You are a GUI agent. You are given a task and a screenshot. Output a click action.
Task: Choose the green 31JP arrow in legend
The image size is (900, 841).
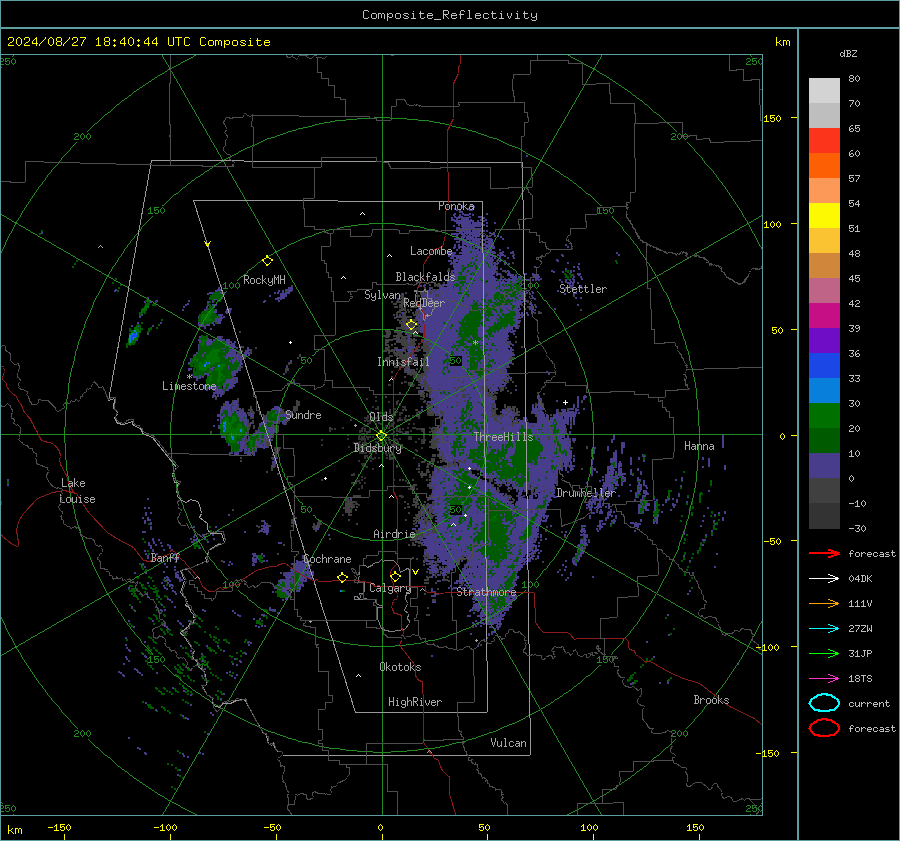point(824,653)
